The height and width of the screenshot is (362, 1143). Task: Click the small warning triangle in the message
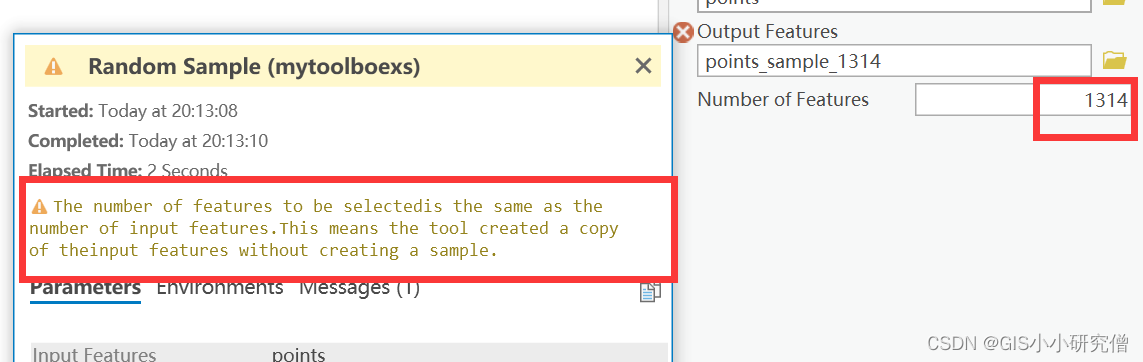coord(39,208)
